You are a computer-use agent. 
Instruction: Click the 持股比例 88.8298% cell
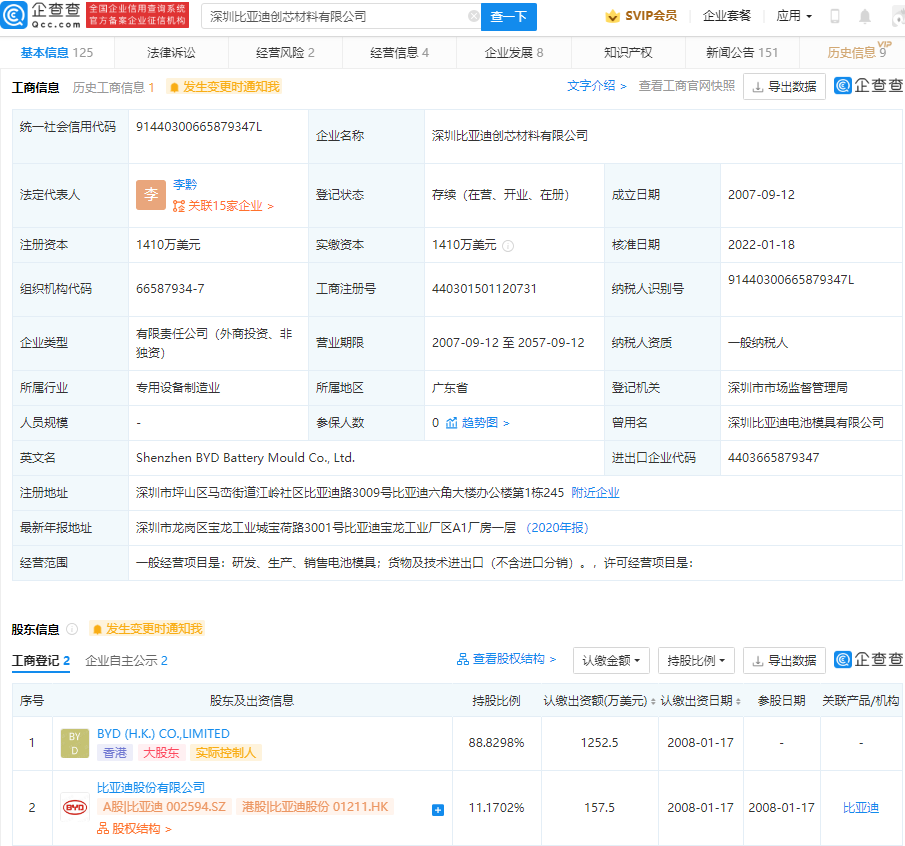[x=496, y=743]
